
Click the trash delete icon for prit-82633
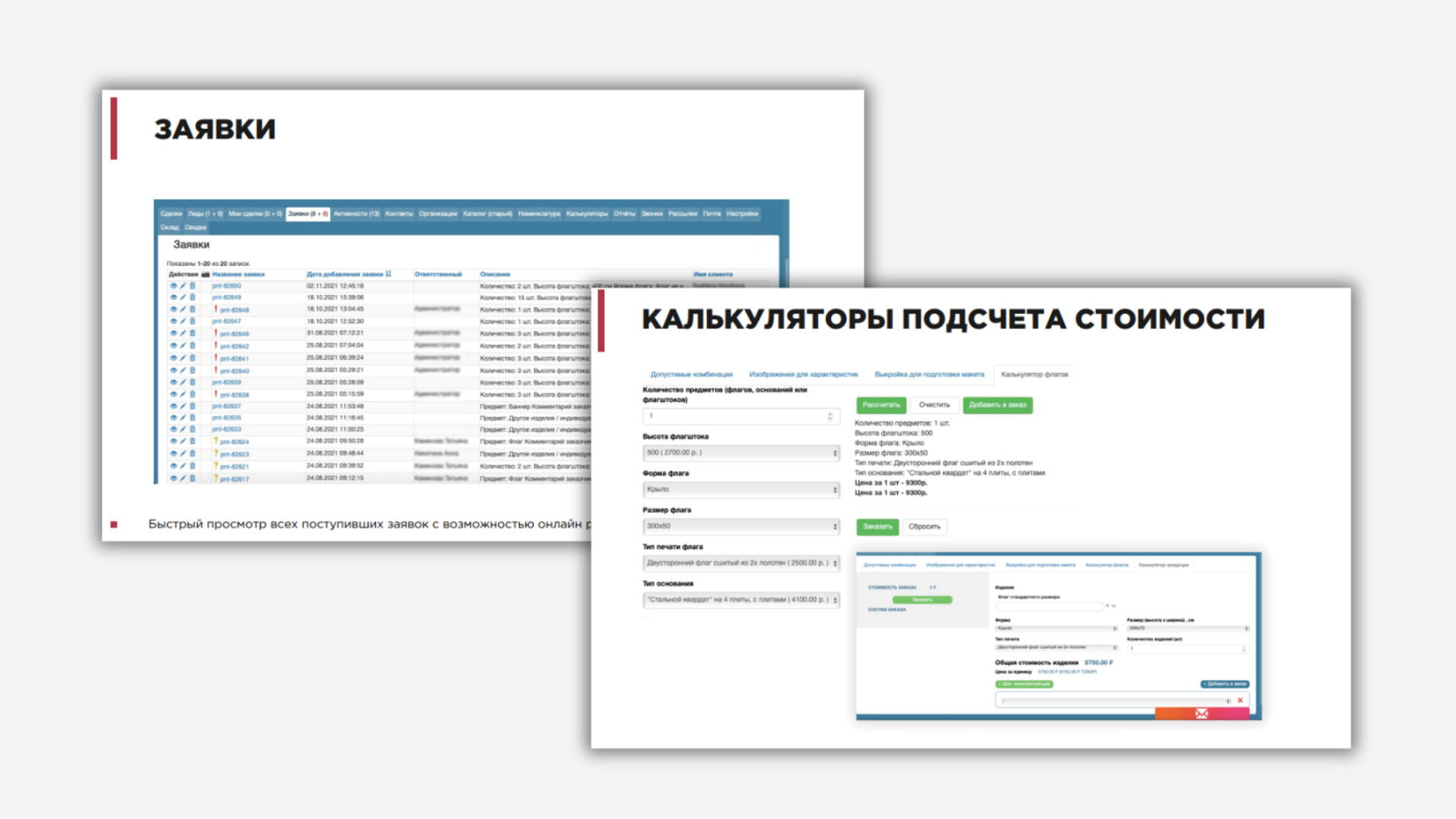(x=193, y=429)
